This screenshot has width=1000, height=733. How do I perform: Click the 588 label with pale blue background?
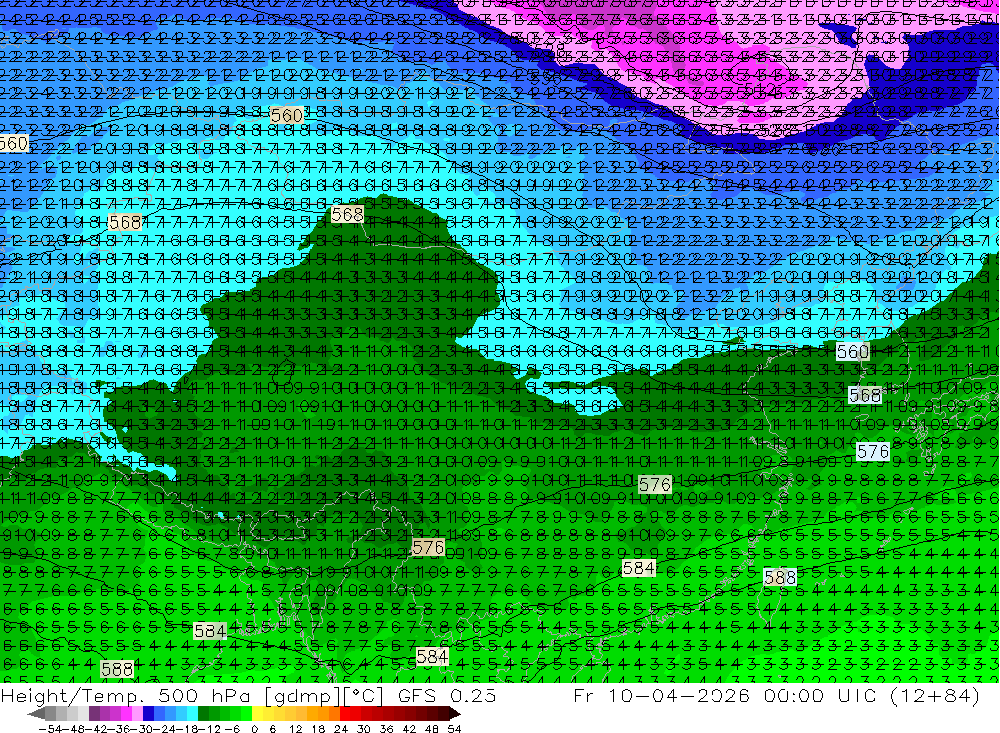[x=779, y=577]
